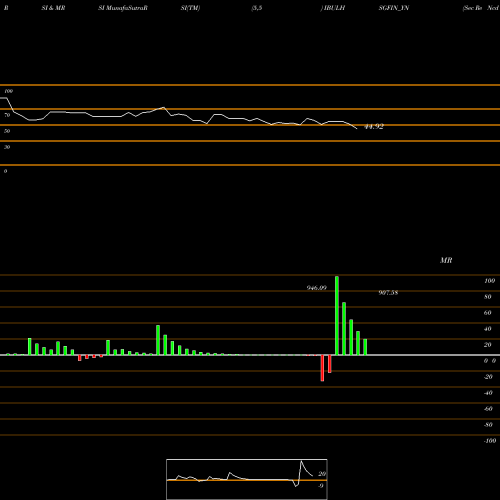The width and height of the screenshot is (500, 500).
Task: Click the MR axis label '-40'
Action: click(x=488, y=393)
